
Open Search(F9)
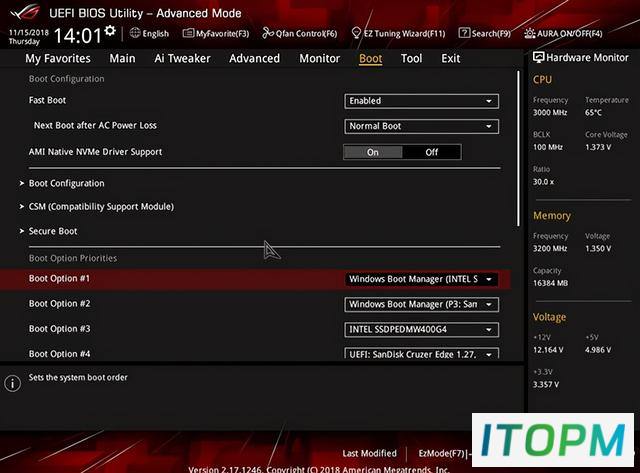[x=491, y=33]
